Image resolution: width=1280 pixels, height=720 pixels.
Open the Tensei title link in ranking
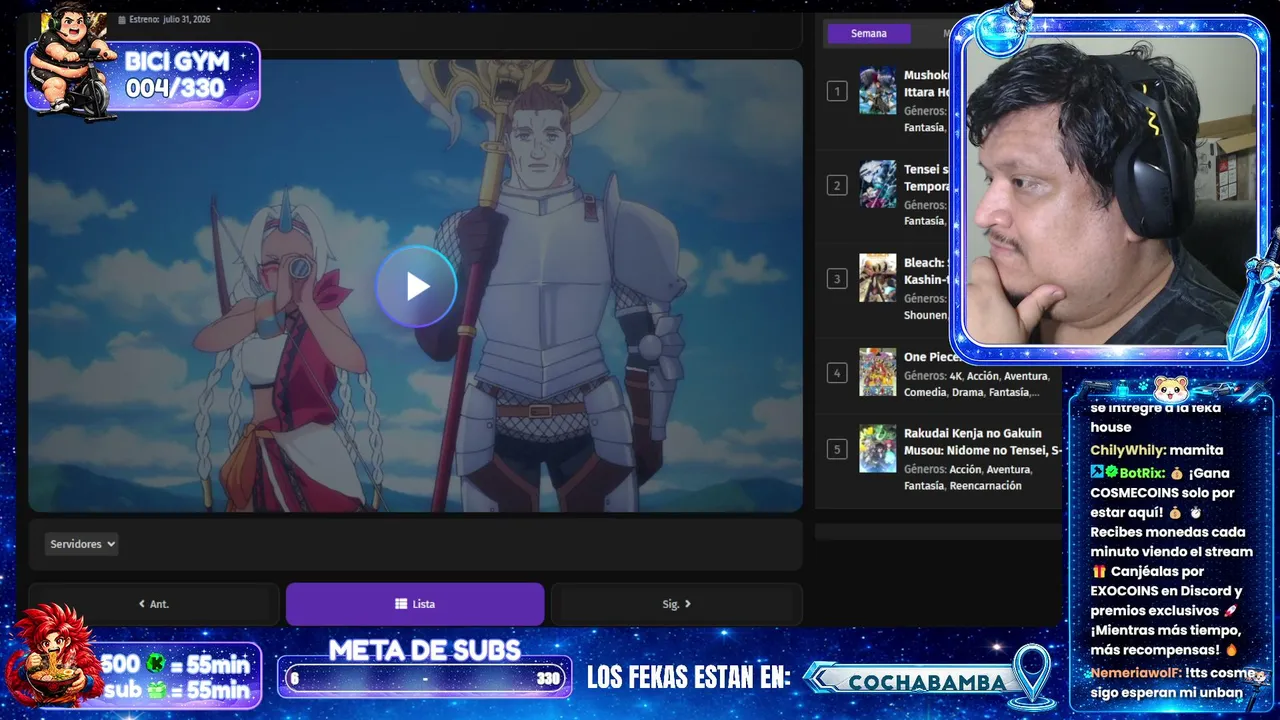[927, 177]
